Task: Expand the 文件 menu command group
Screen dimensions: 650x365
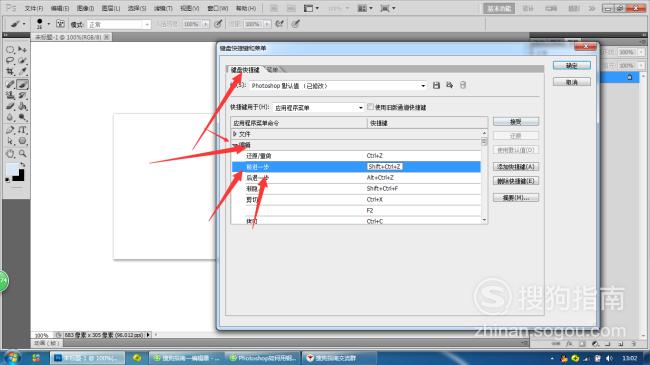Action: coord(235,134)
